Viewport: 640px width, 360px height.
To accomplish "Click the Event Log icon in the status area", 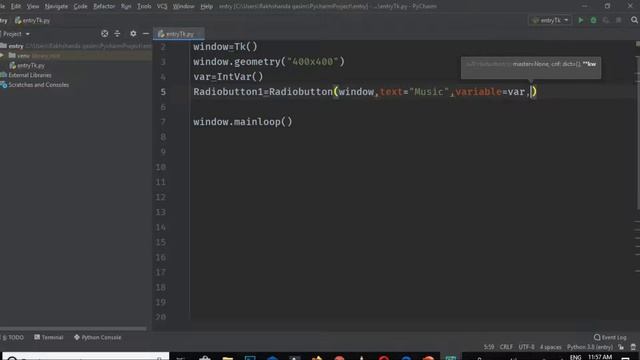I will click(x=597, y=338).
